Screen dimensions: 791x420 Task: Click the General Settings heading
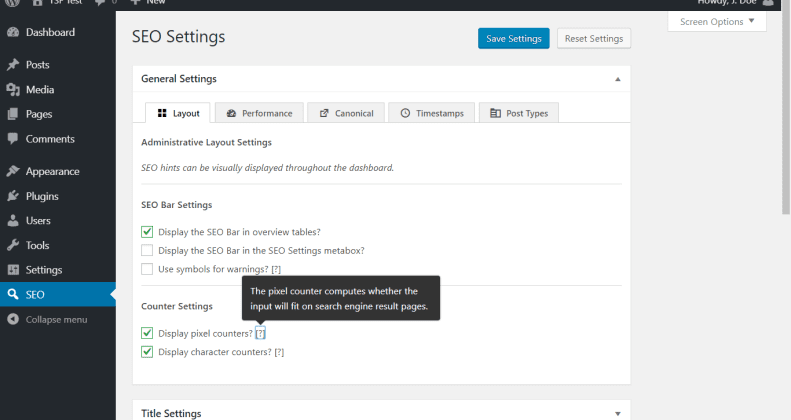179,79
